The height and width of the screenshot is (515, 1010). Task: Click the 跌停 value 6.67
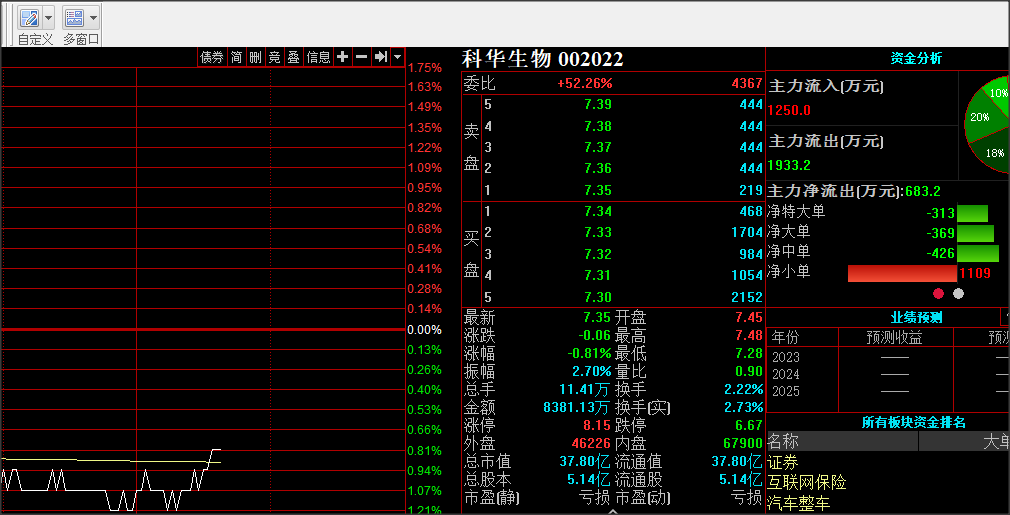(749, 426)
